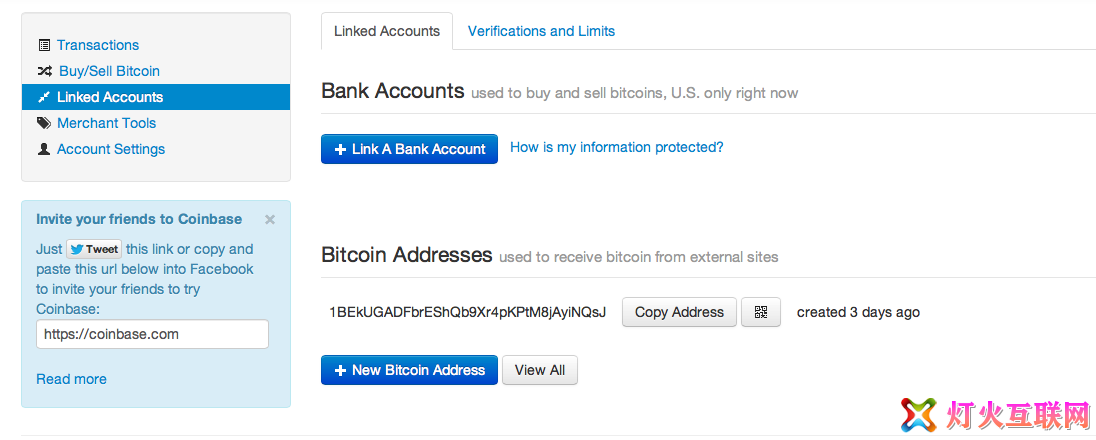Click the coinbase.com invite URL field

coord(152,334)
